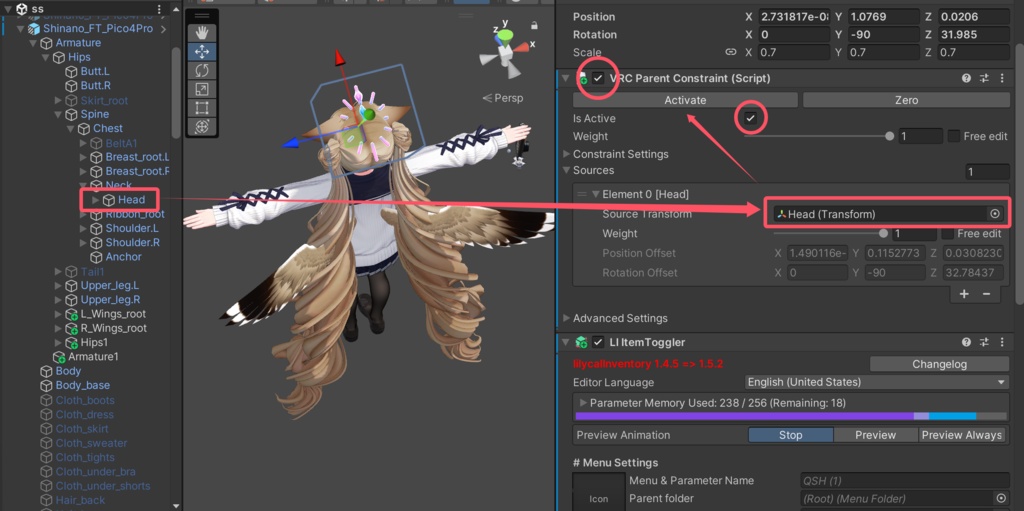Viewport: 1024px width, 511px height.
Task: Open the Changelog button
Action: tap(940, 364)
